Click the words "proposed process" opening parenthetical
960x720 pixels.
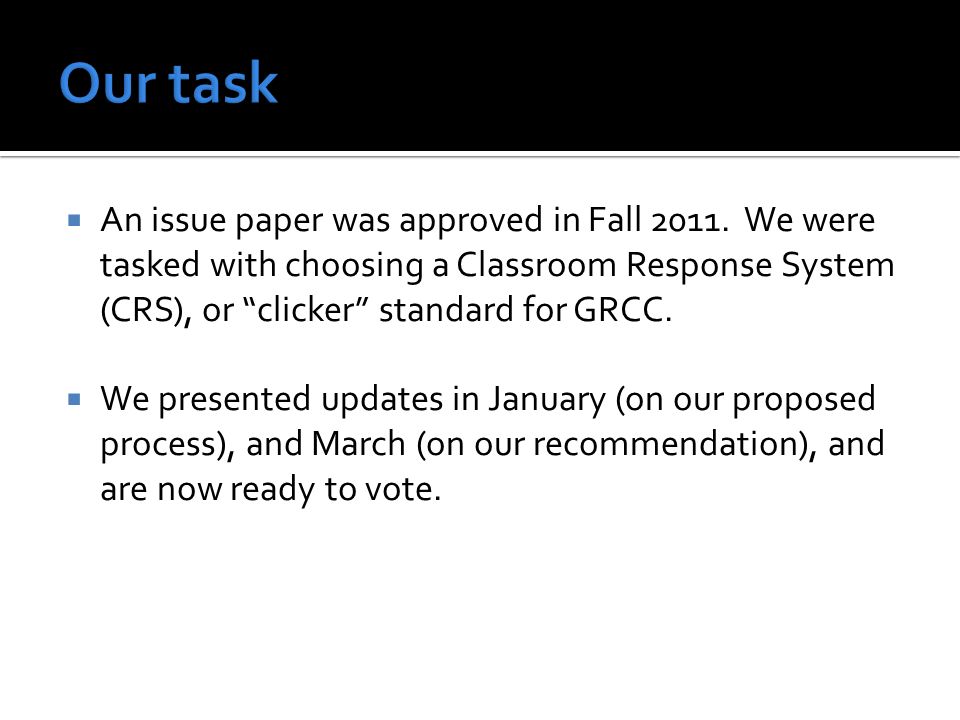click(488, 422)
